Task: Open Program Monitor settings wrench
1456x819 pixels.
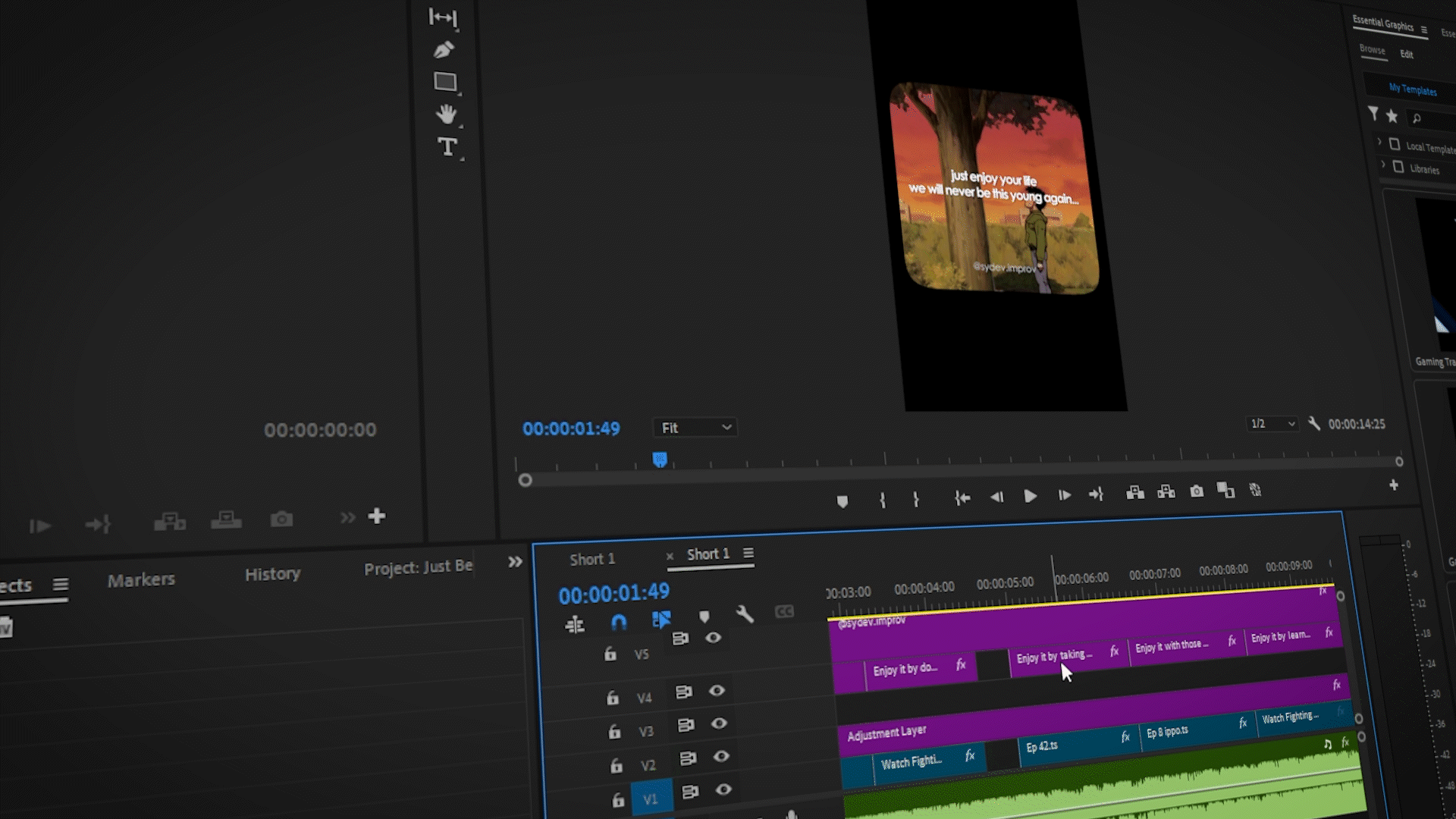Action: click(1314, 424)
